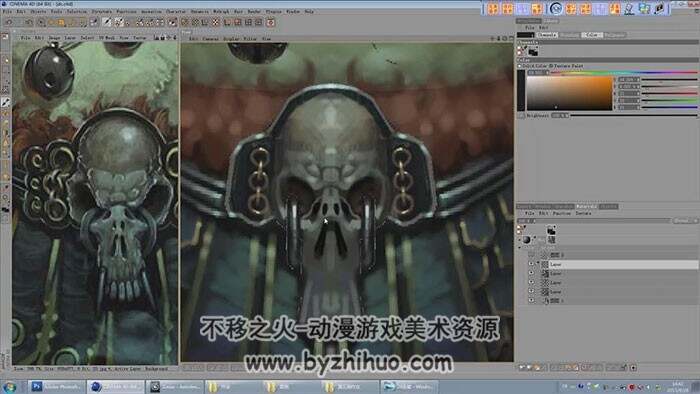
Task: Open the Filter menu in the 3D viewport
Action: tap(250, 39)
